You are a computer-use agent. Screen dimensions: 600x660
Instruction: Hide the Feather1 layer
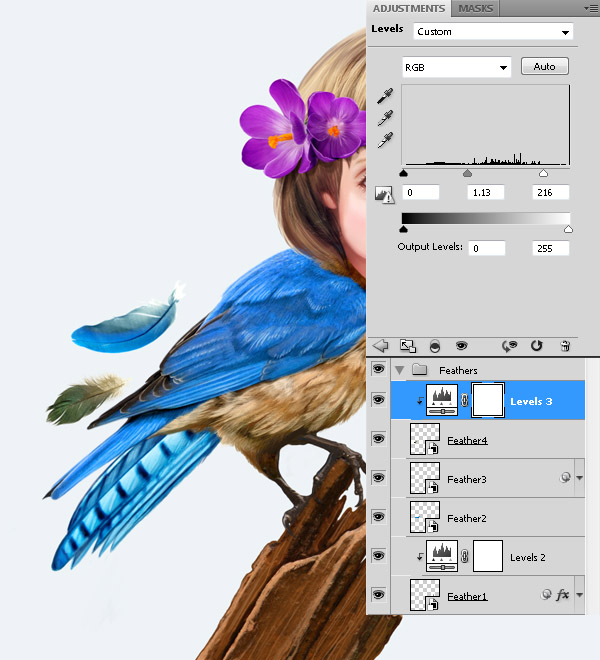click(379, 594)
